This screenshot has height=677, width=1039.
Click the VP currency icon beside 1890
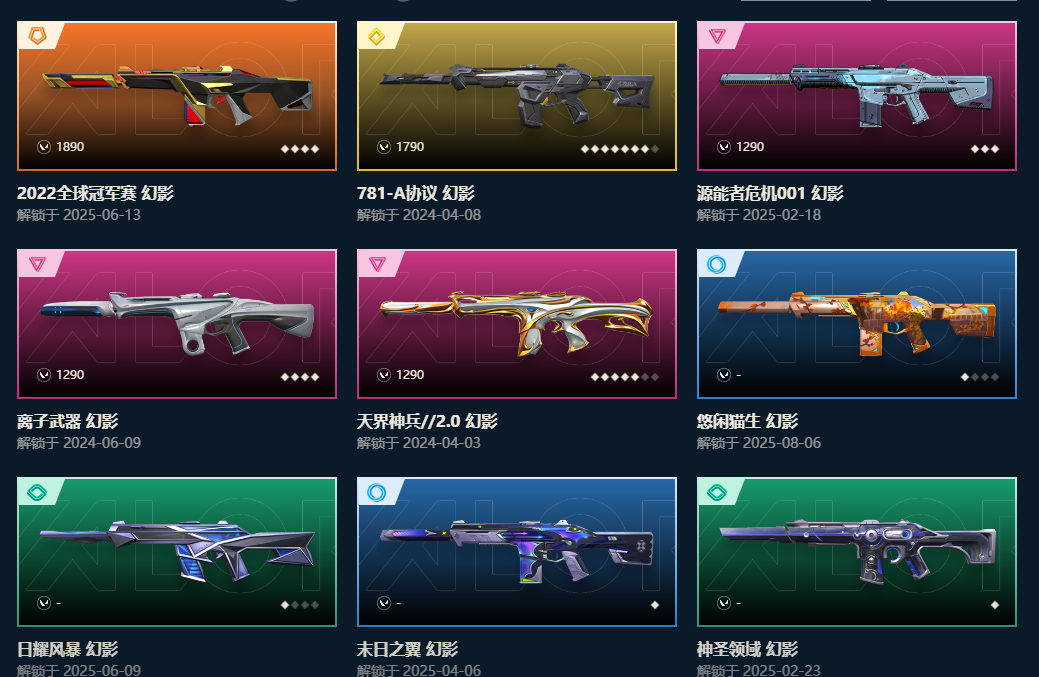pos(44,147)
